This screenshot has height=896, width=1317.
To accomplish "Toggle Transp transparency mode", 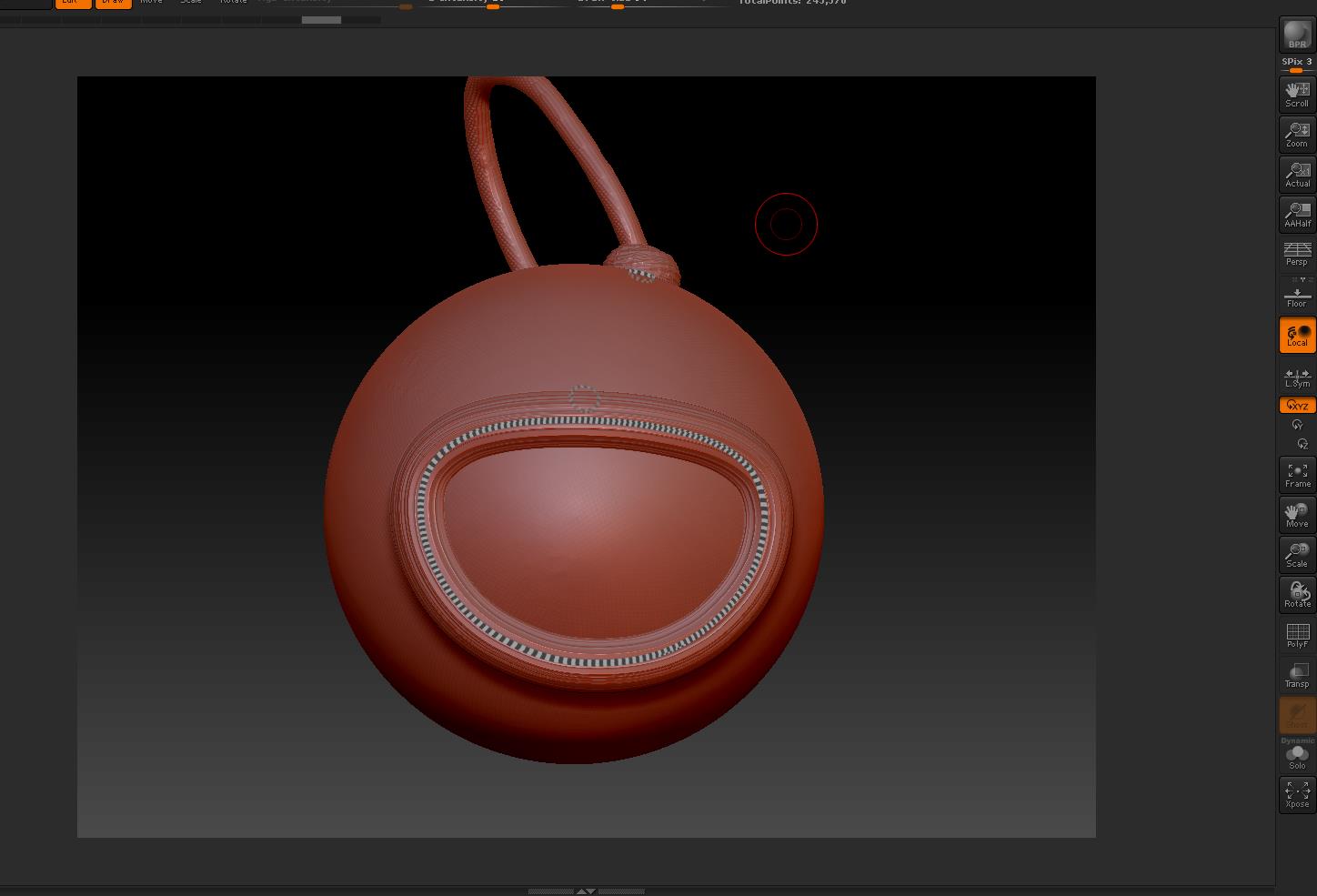I will [1297, 675].
